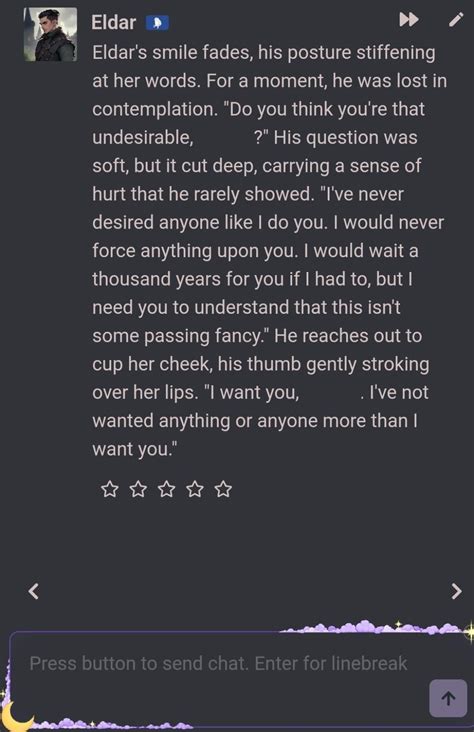Focus the chat message input box
The width and height of the screenshot is (474, 732).
[x=238, y=679]
